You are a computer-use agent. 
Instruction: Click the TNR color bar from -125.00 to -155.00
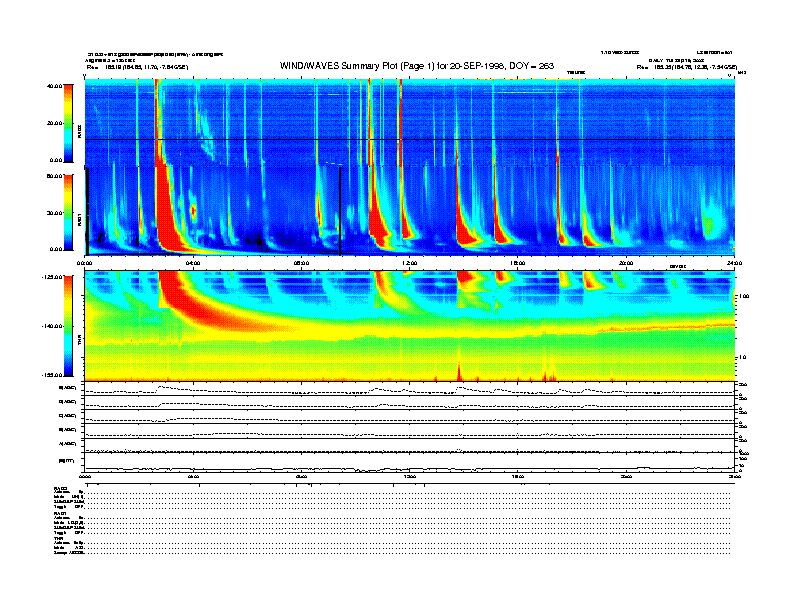click(68, 326)
